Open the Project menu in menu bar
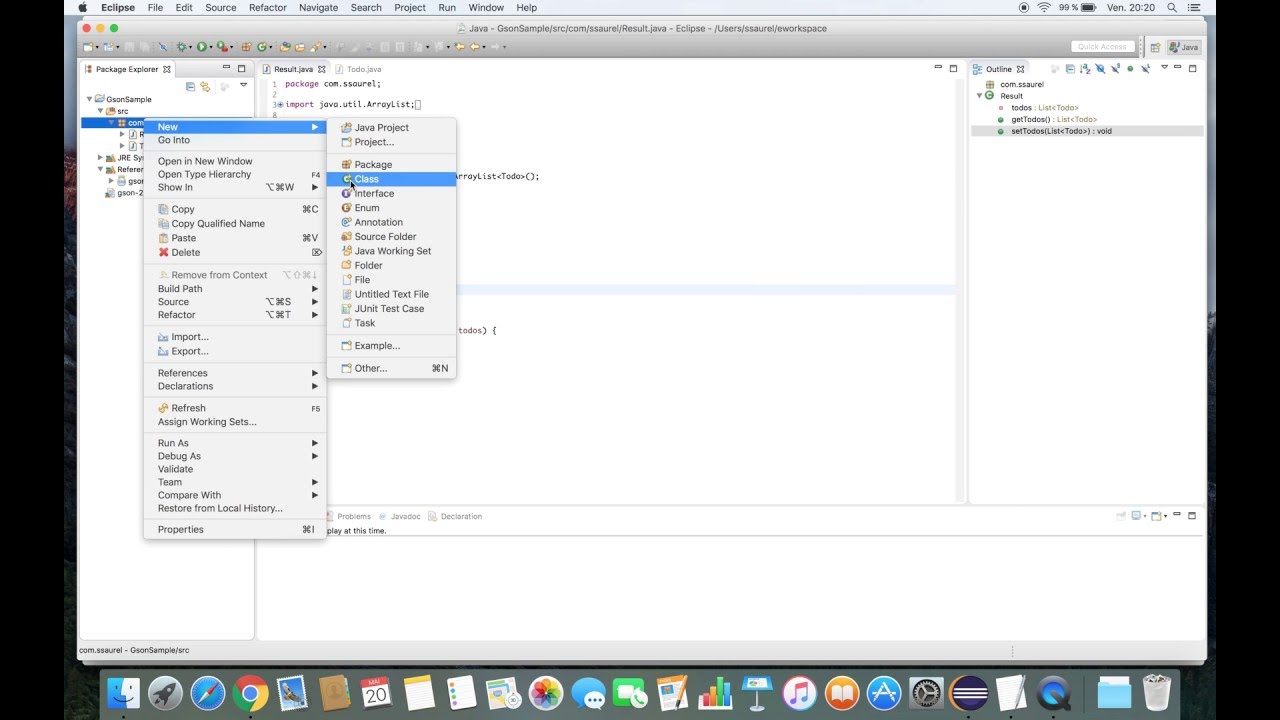This screenshot has height=720, width=1280. pos(410,7)
